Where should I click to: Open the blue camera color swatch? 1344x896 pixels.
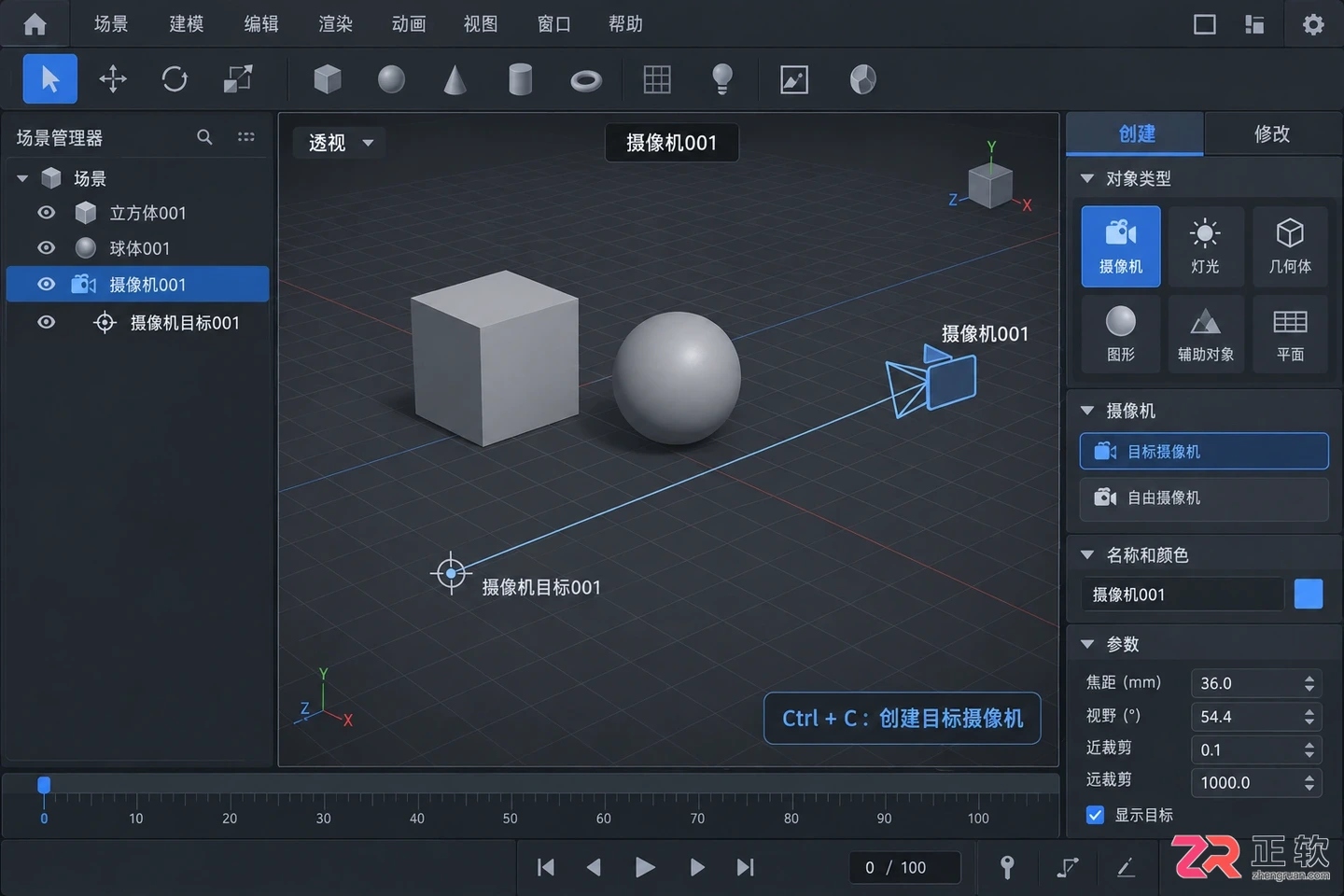coord(1309,595)
